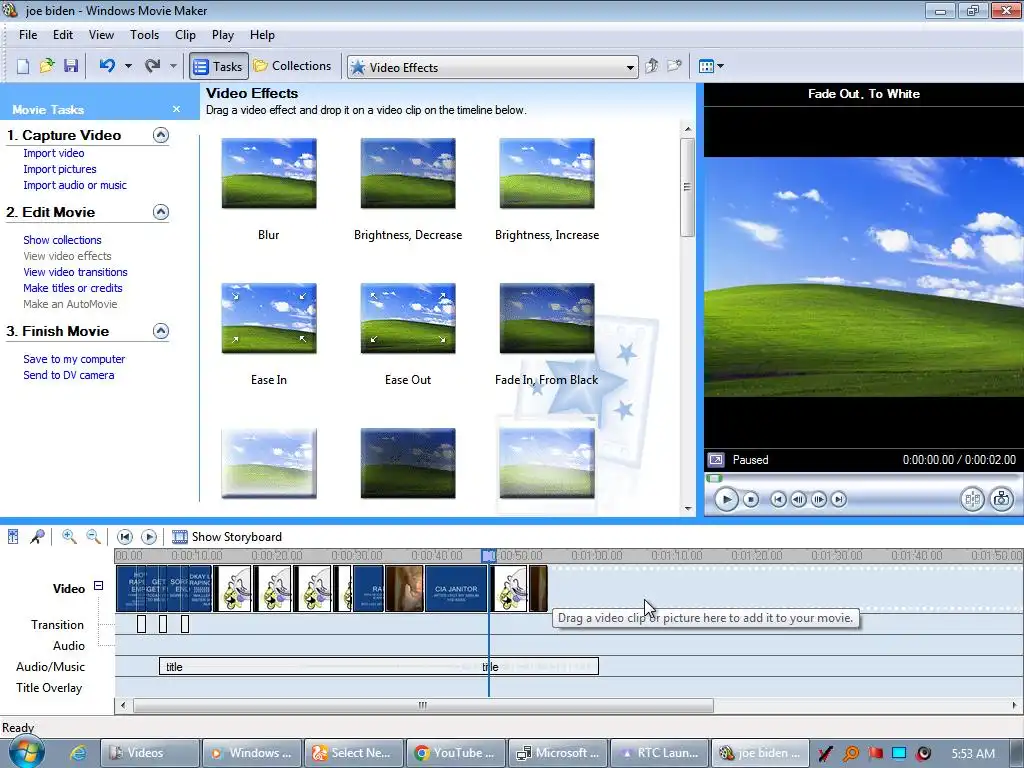Click Save to my computer link
The image size is (1024, 768).
[74, 359]
